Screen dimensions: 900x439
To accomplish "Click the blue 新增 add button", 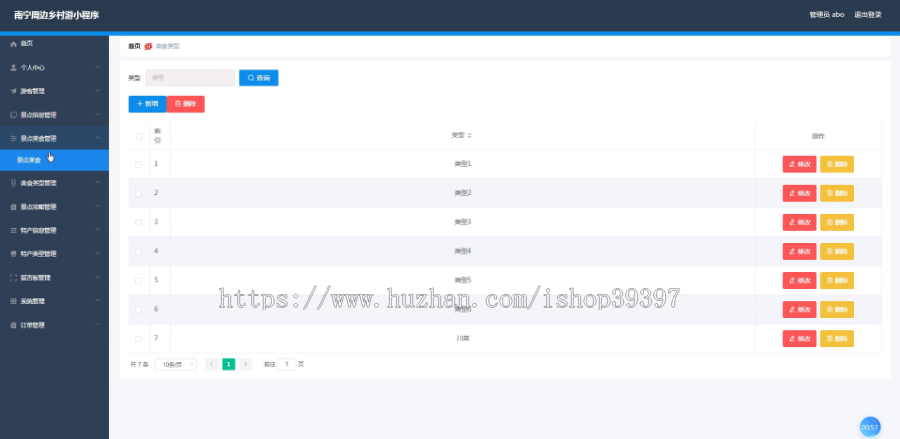I will point(148,104).
